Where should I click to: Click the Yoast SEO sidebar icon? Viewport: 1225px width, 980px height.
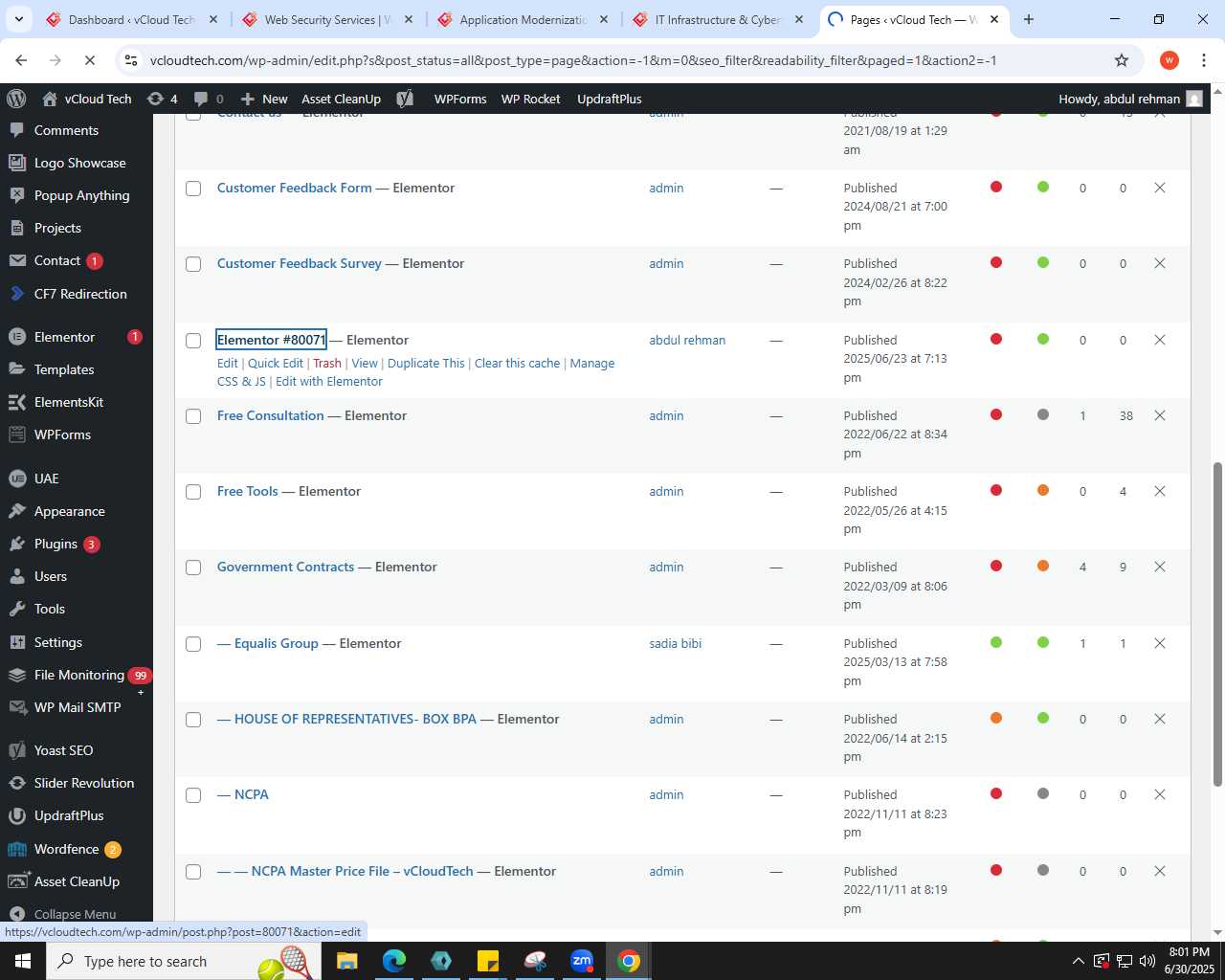point(17,750)
